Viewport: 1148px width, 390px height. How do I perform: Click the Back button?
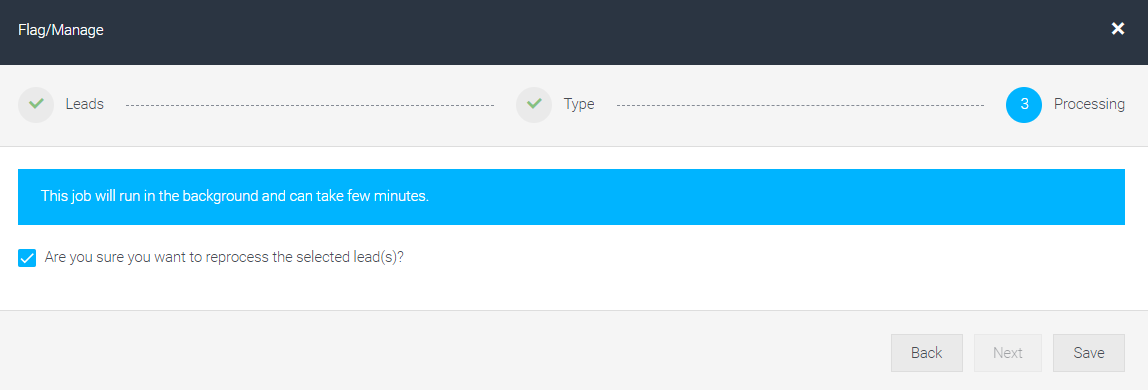[x=926, y=353]
